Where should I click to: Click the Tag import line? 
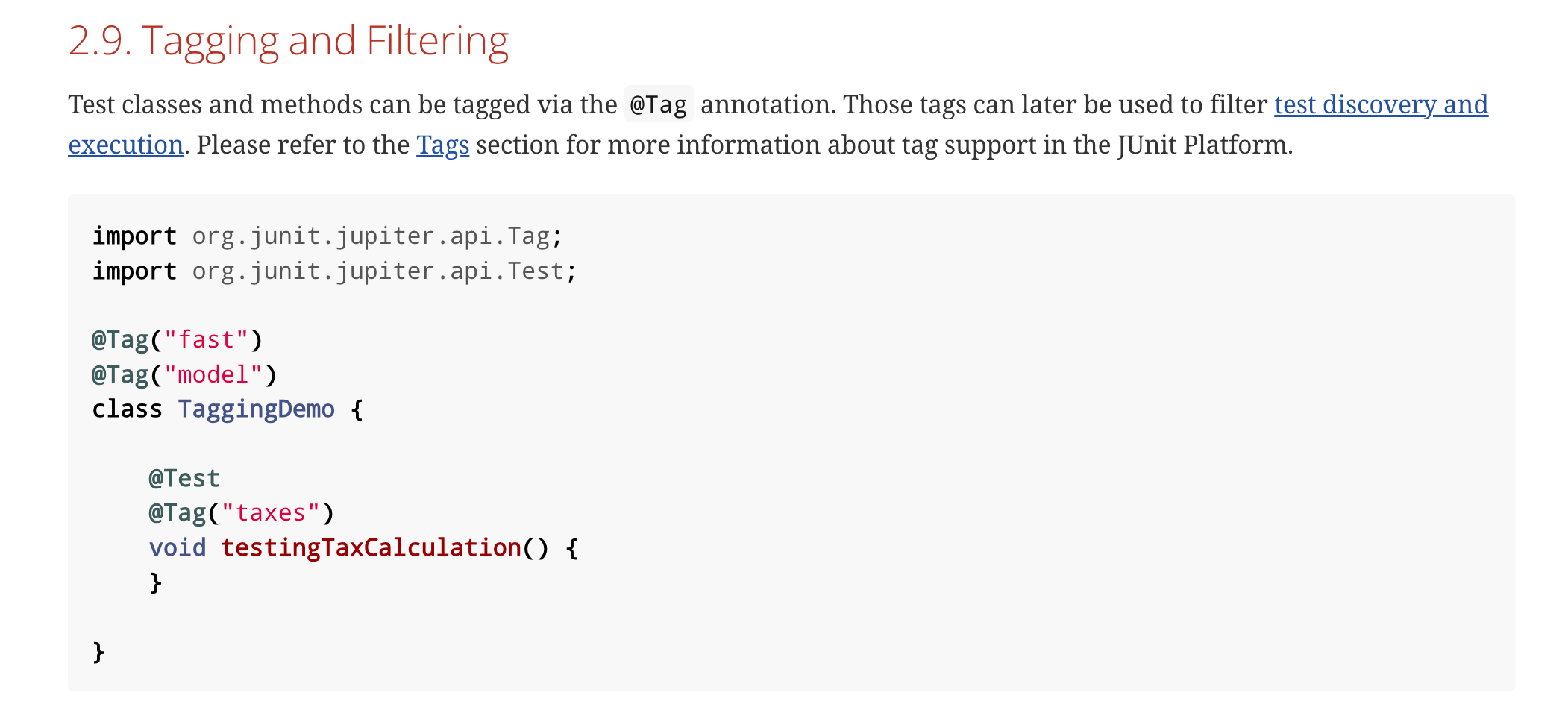coord(327,236)
